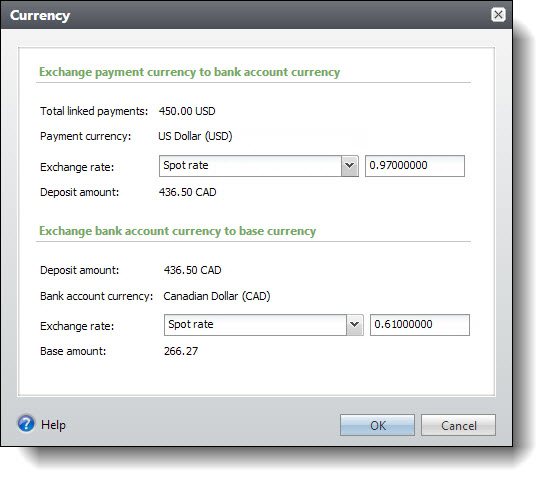Click the Exchange bank account currency to base heading
Screen dimensions: 553x487
[x=177, y=231]
